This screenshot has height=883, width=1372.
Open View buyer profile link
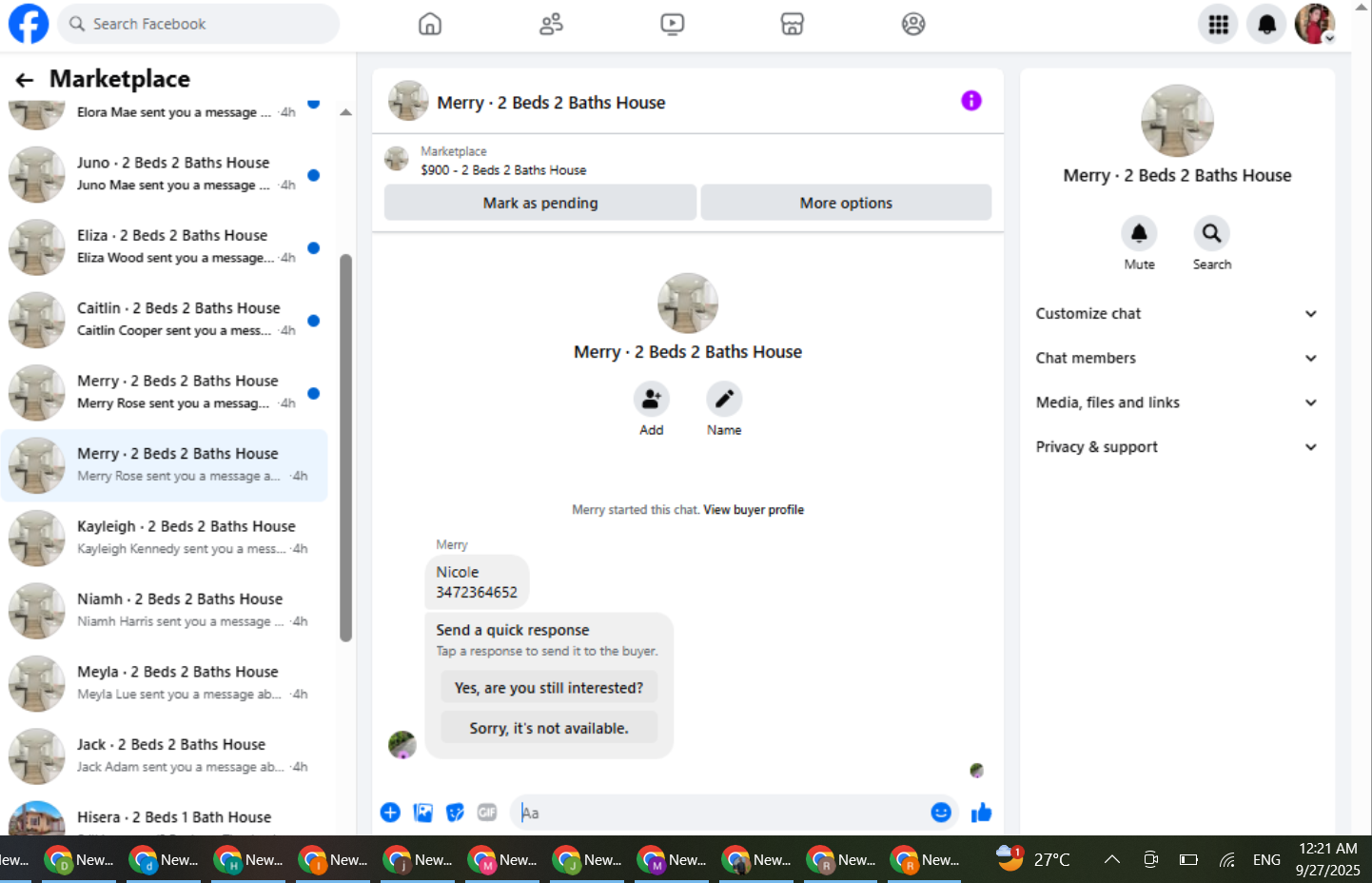754,510
